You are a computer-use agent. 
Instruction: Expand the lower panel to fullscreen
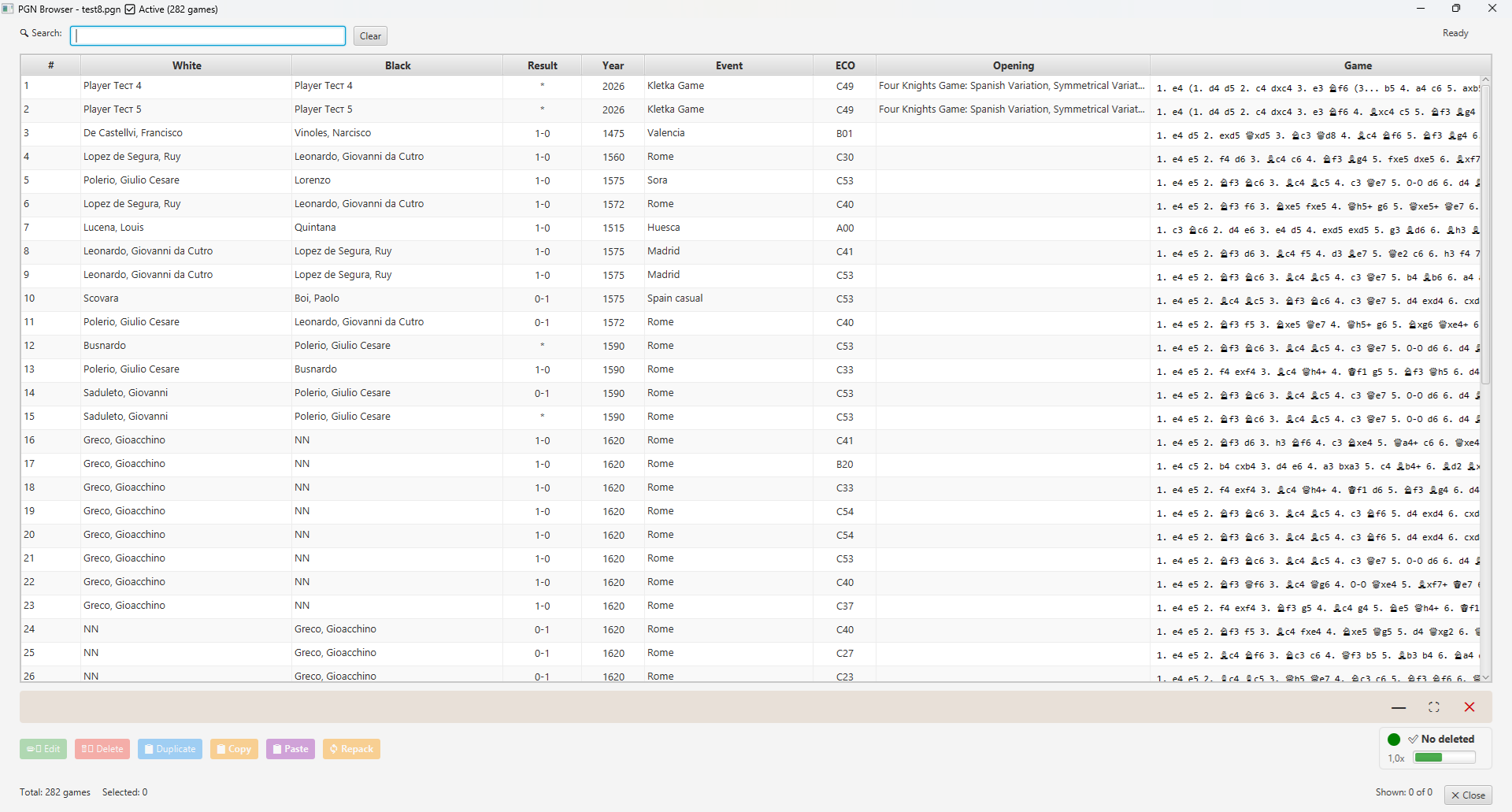(1434, 707)
